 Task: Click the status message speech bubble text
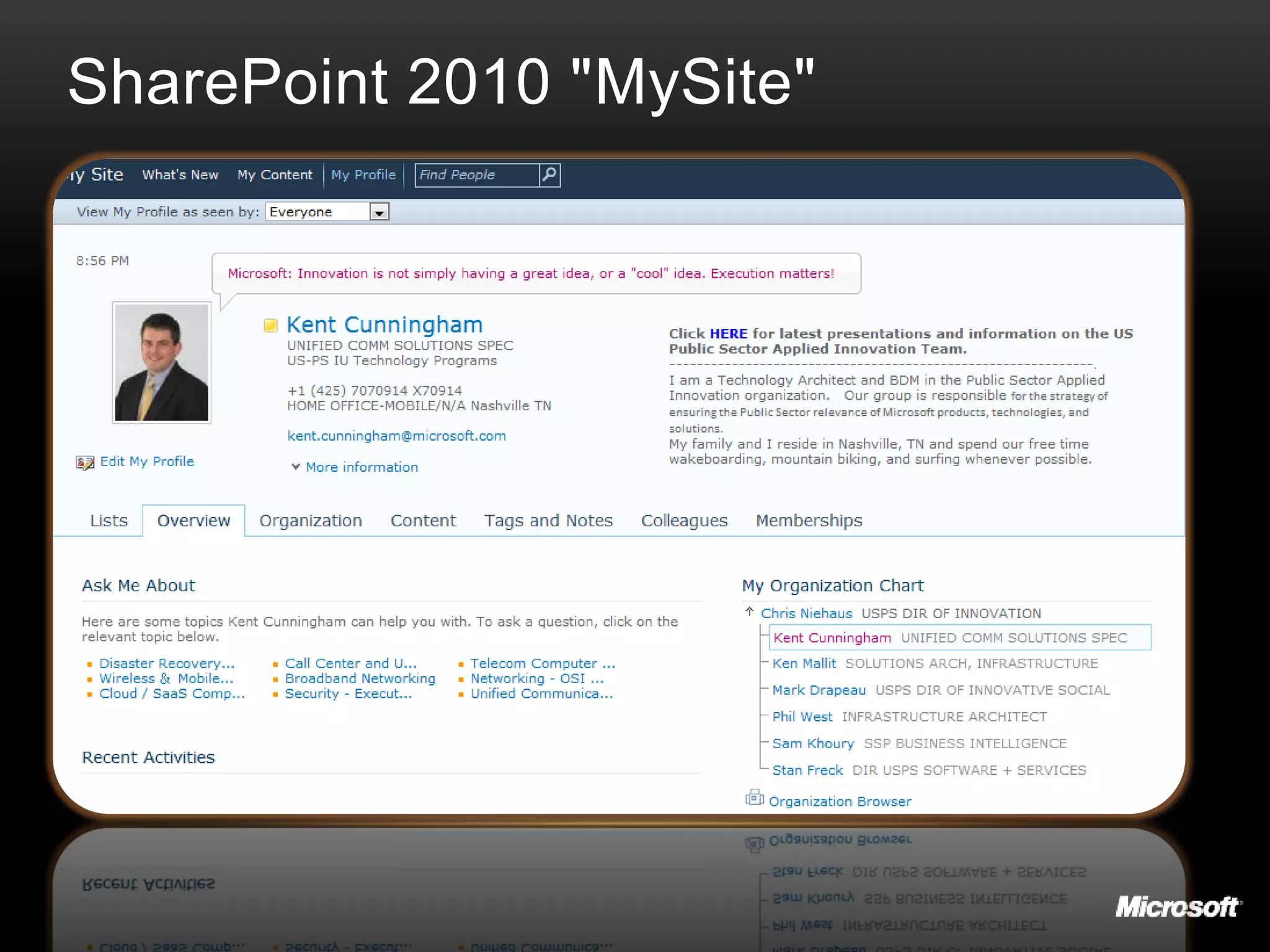pos(531,273)
